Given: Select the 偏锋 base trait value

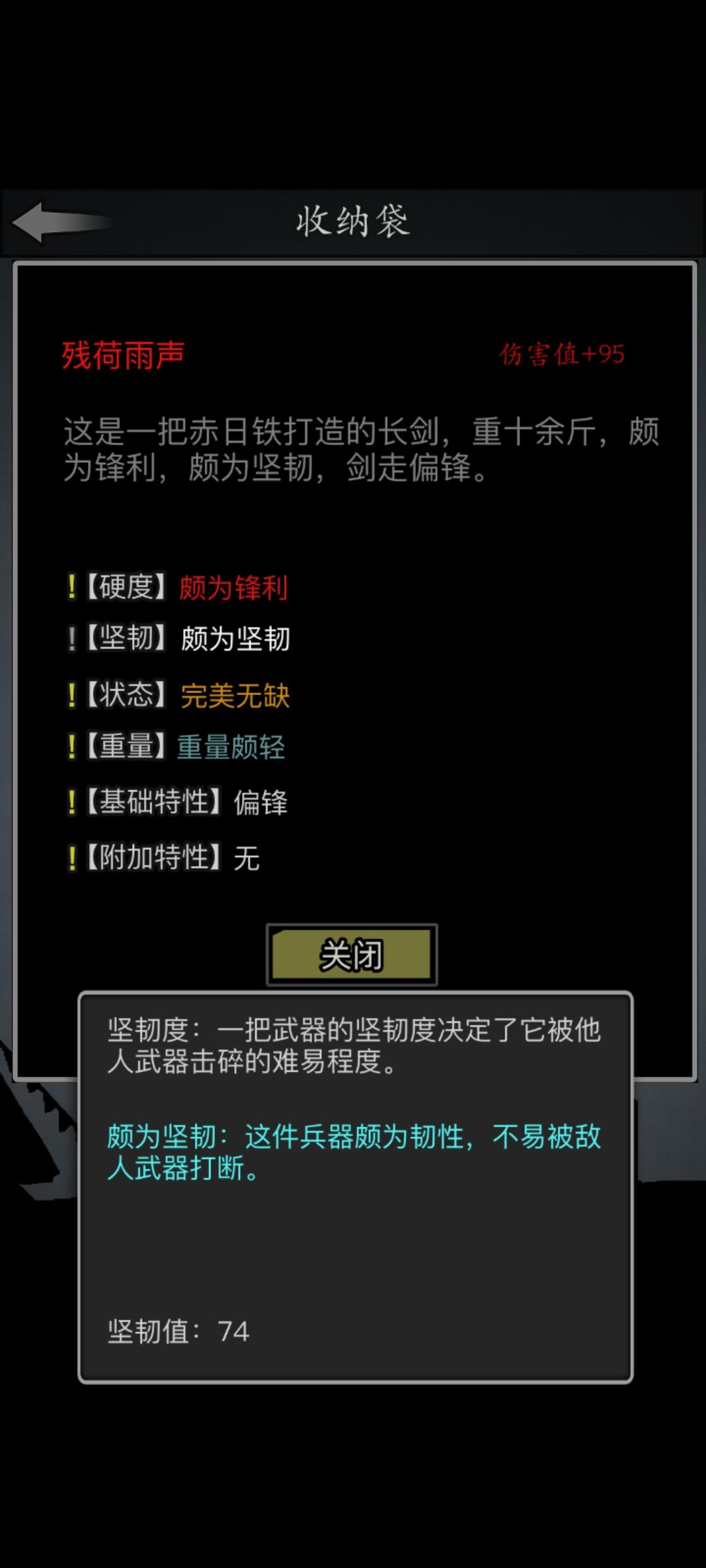Looking at the screenshot, I should point(261,802).
